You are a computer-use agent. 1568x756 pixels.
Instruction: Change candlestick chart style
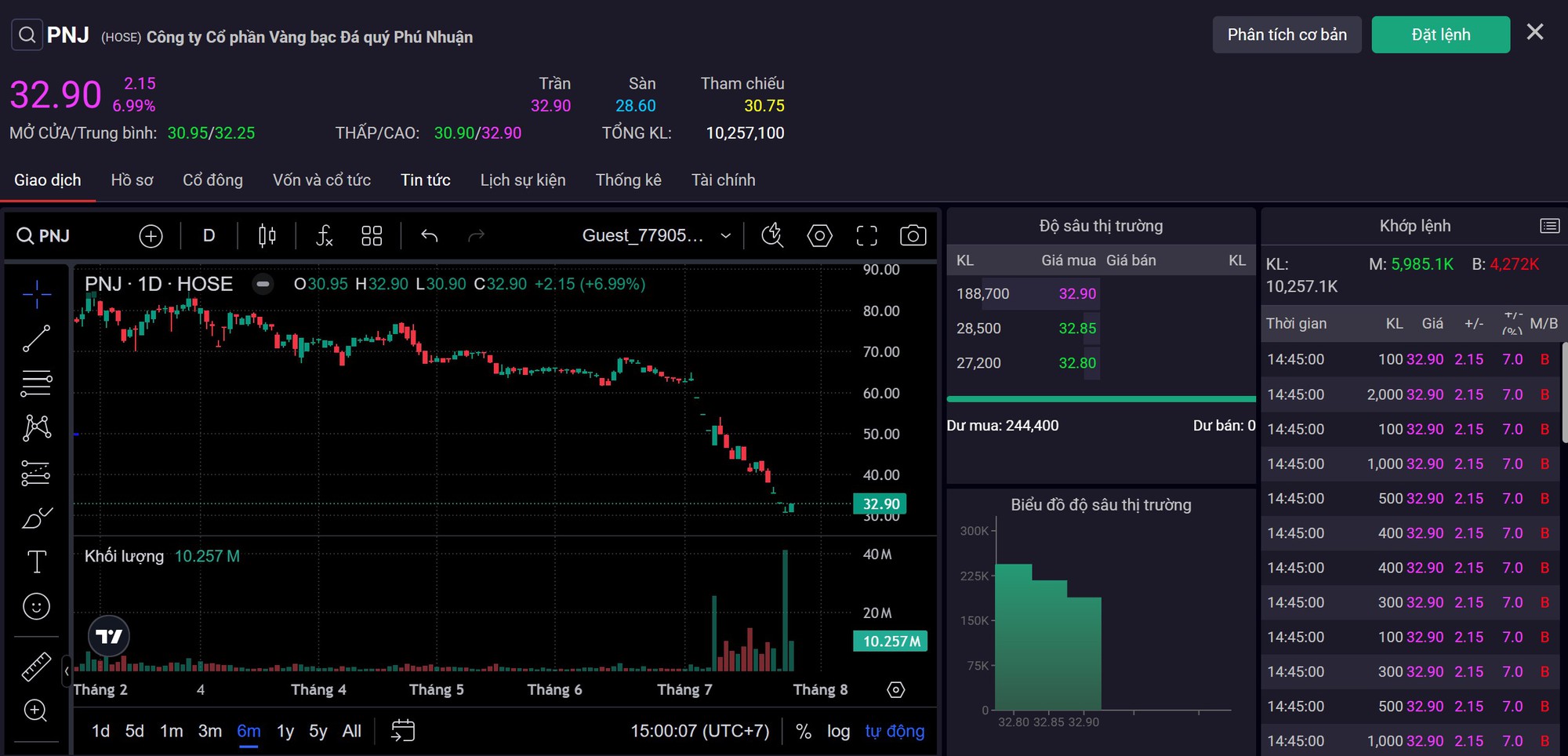coord(267,235)
